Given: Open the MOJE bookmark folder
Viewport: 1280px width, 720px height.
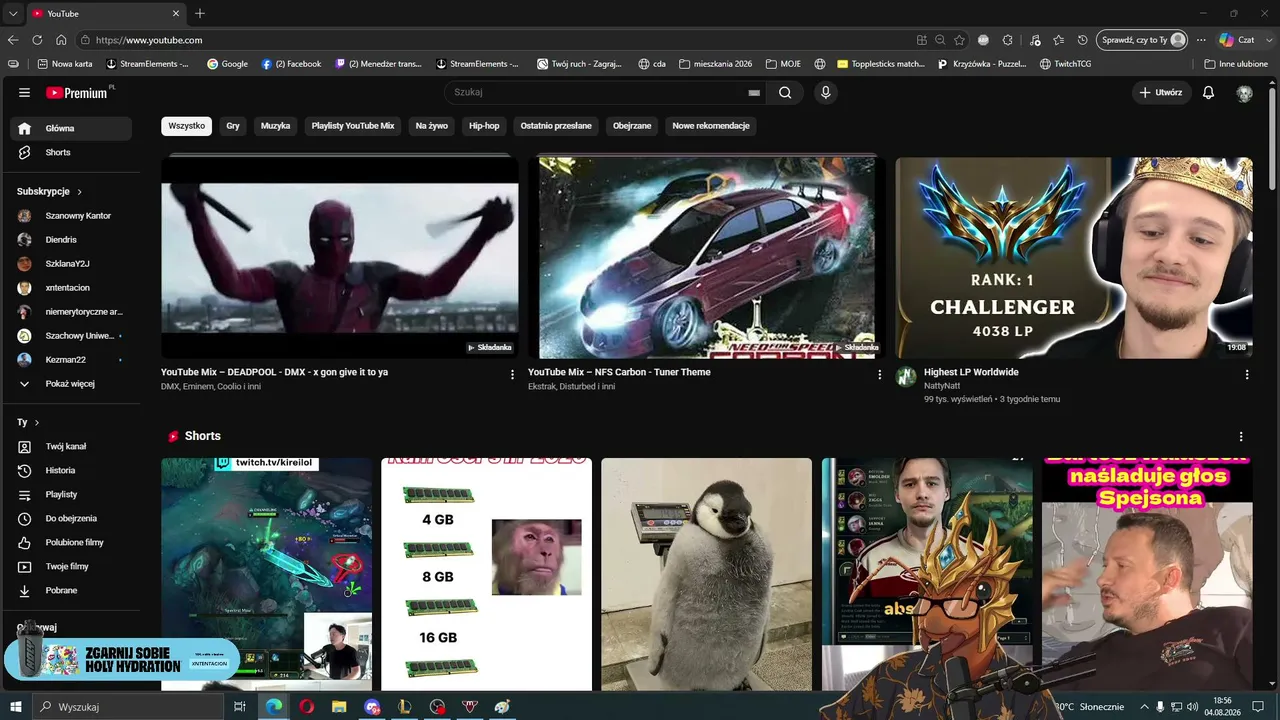Looking at the screenshot, I should 783,64.
